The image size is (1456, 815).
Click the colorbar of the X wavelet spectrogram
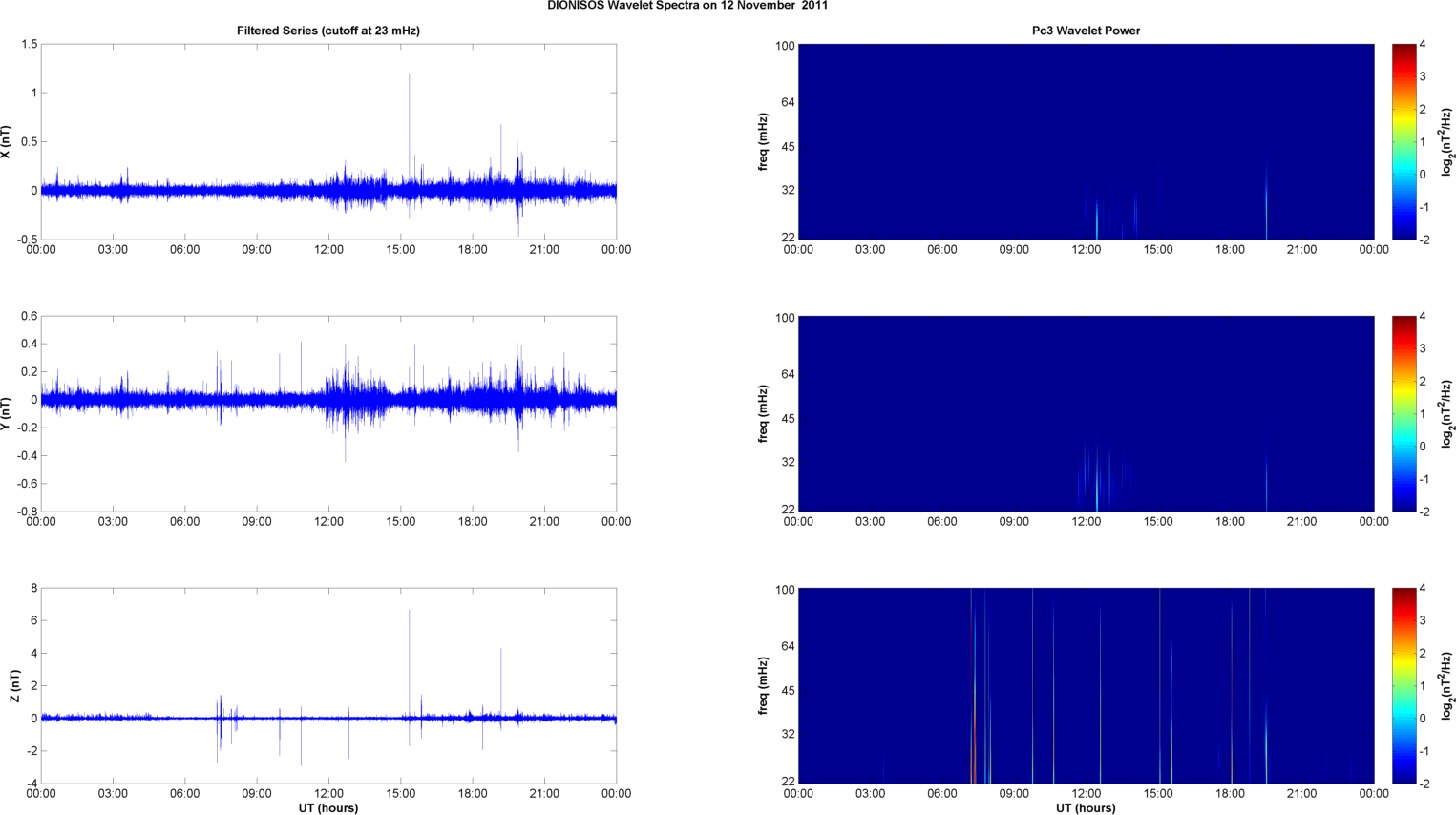tap(1403, 141)
